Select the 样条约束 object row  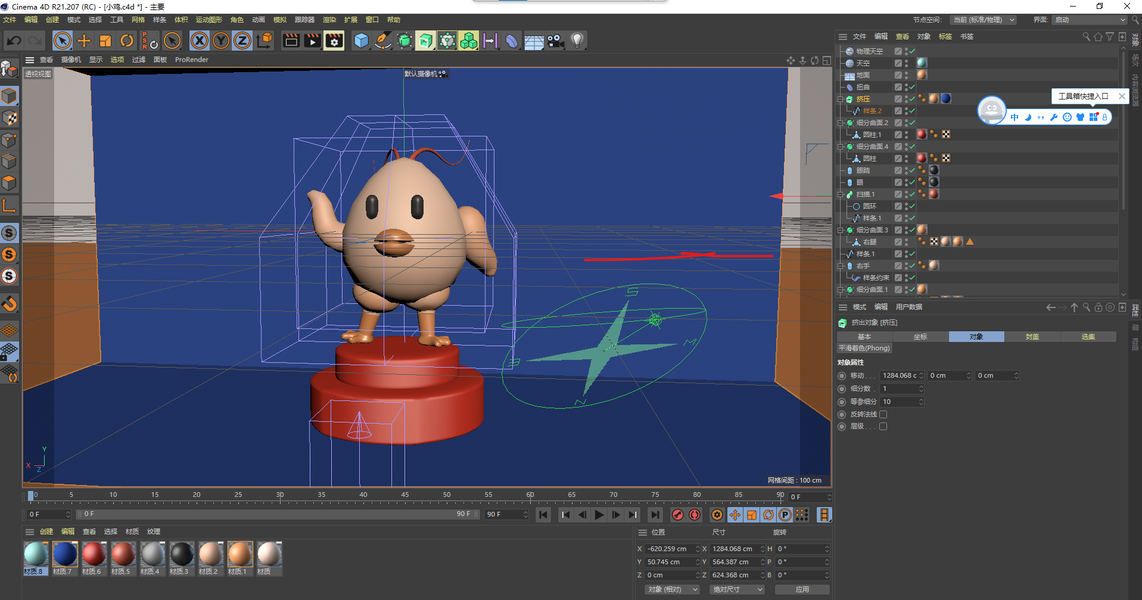(875, 277)
